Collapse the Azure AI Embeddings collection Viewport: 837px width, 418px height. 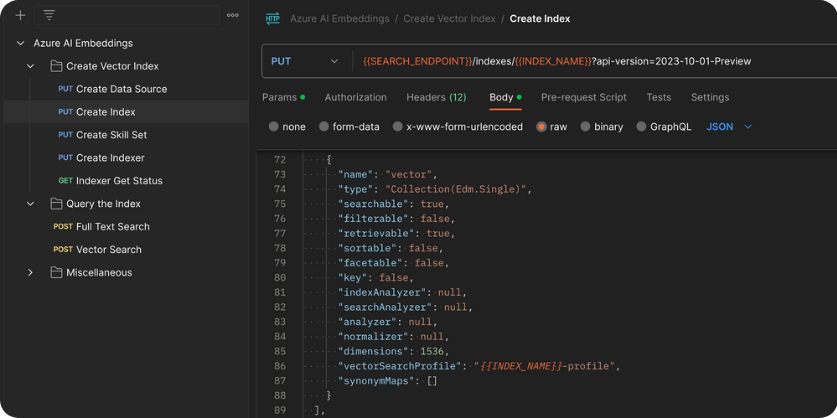tap(20, 43)
